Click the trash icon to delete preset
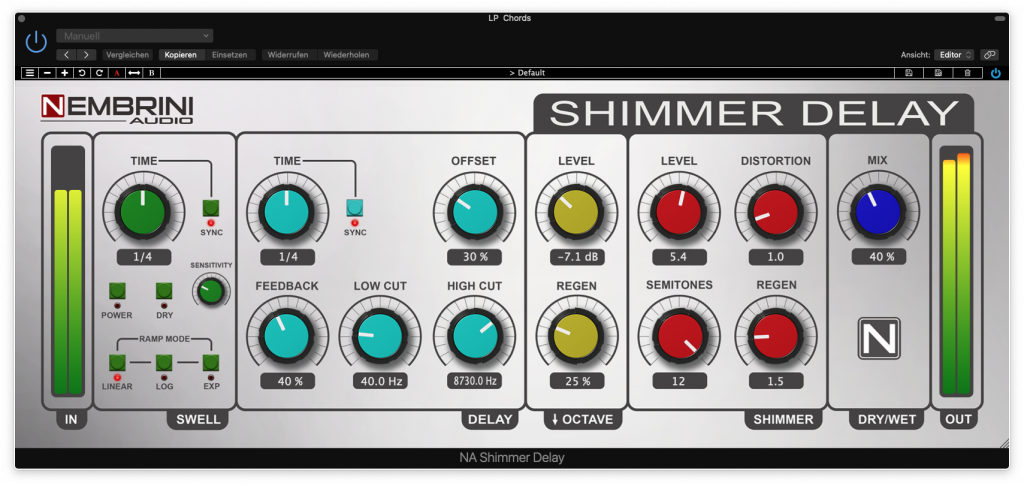1024x486 pixels. tap(967, 73)
